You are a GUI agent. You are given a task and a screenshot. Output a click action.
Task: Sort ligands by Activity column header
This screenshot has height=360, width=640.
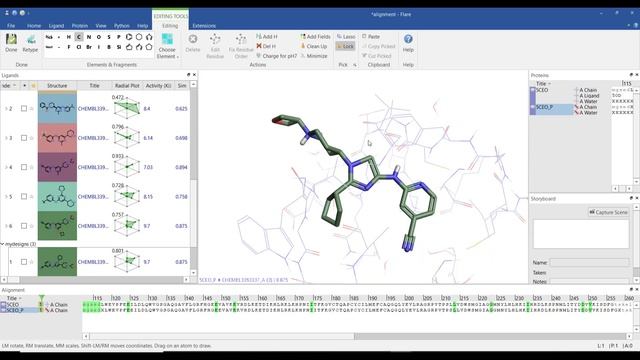point(158,86)
